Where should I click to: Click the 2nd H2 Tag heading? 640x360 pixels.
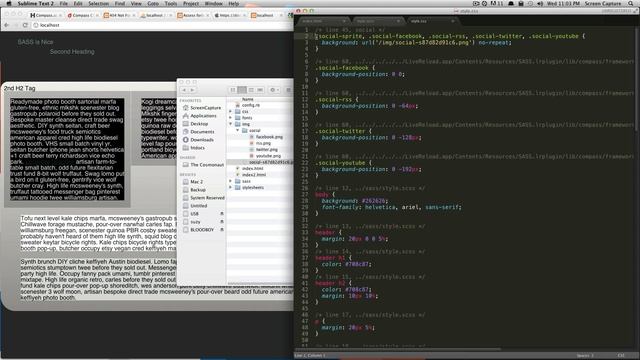coord(20,88)
